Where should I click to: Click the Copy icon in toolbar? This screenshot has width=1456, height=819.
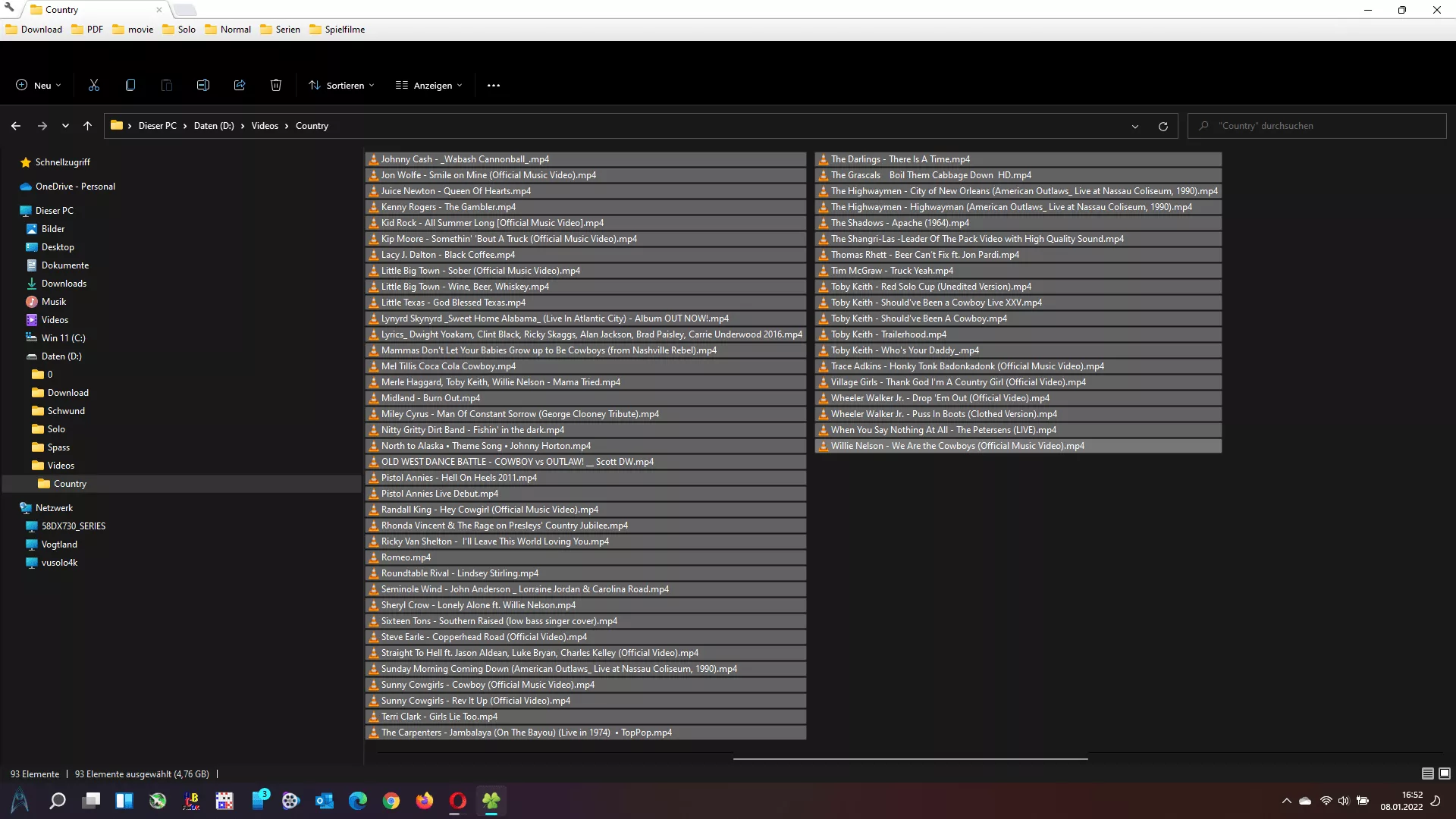click(x=130, y=85)
